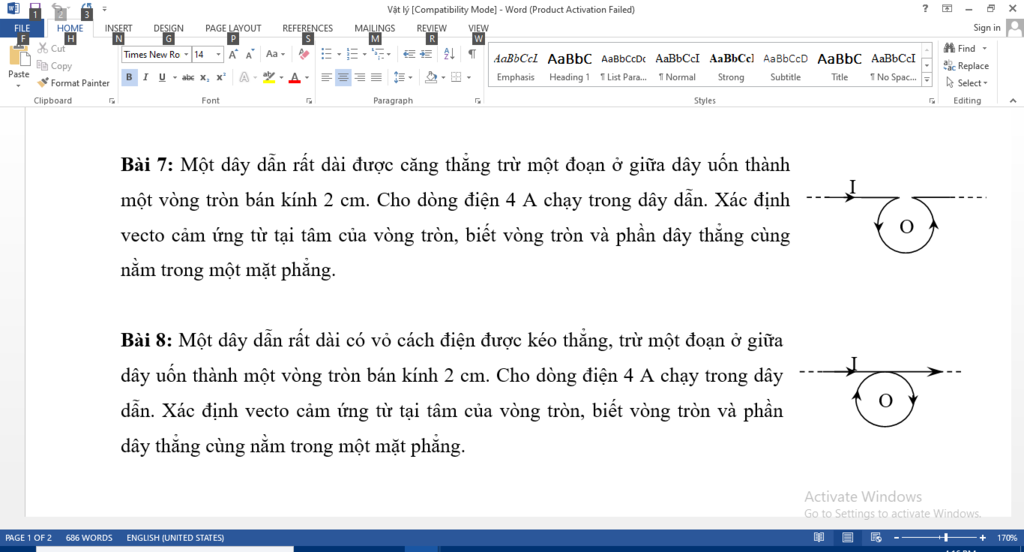1024x552 pixels.
Task: Switch to the INSERT tab
Action: pyautogui.click(x=118, y=28)
